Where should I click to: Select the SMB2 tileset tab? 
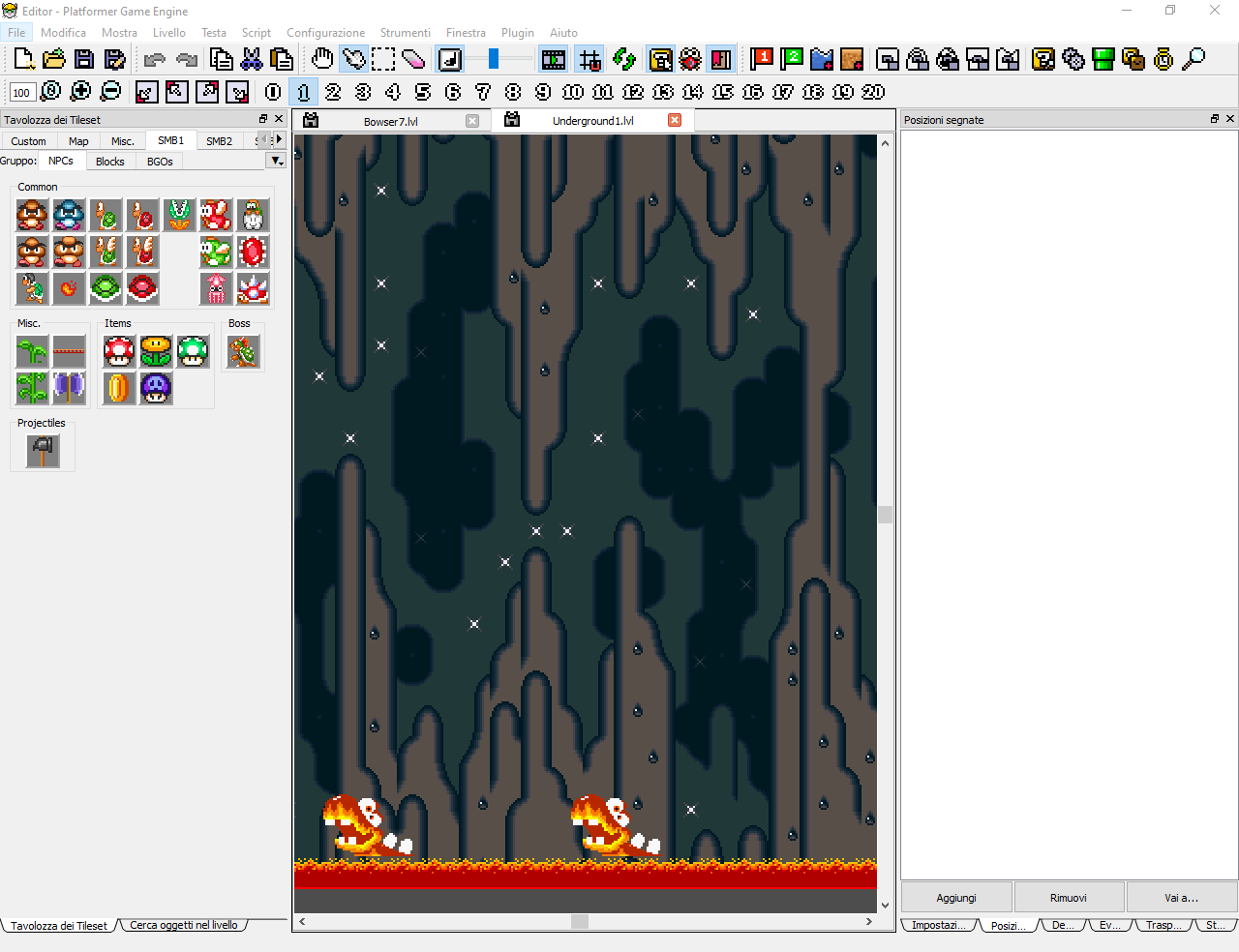tap(219, 141)
